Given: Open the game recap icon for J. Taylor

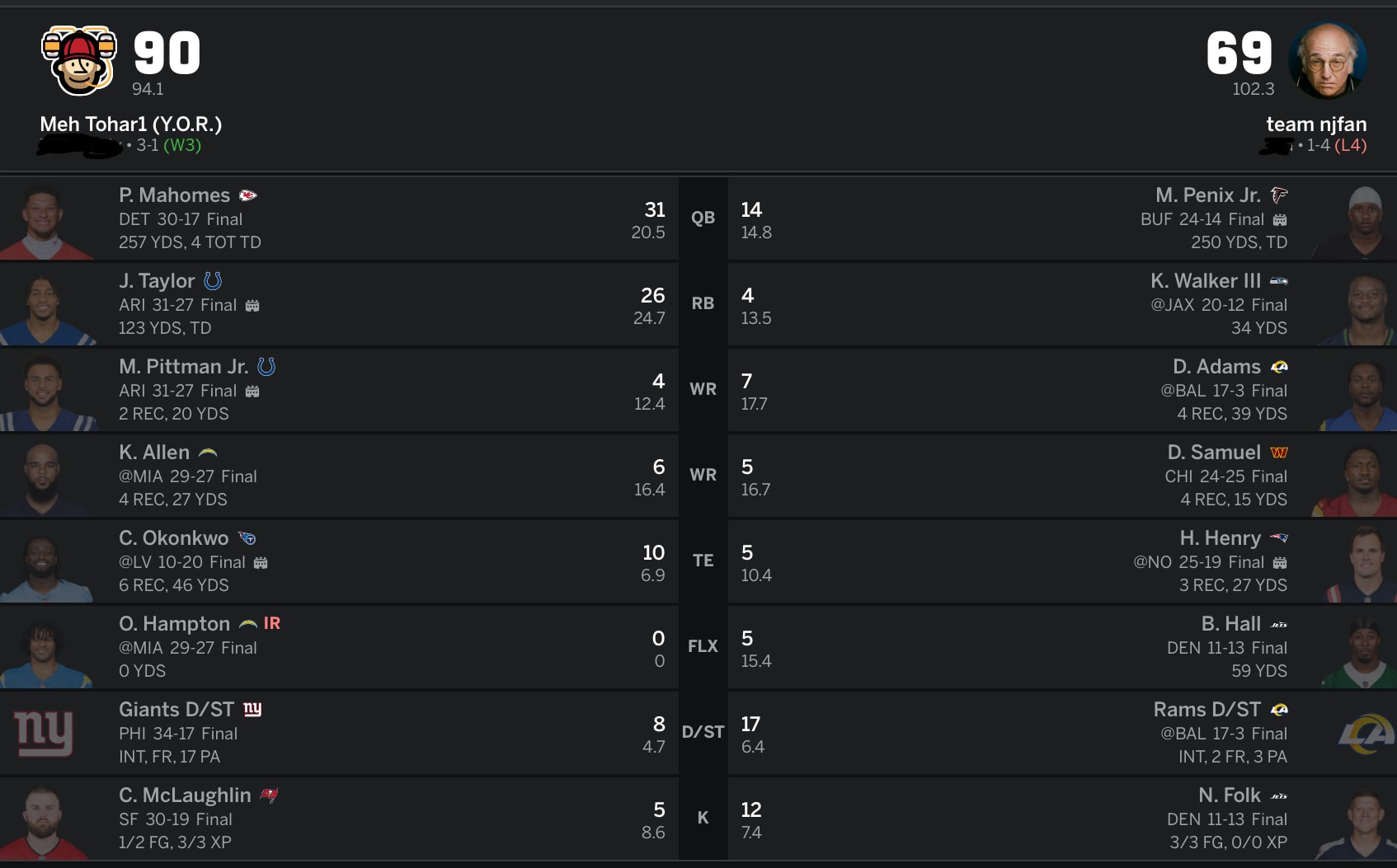Looking at the screenshot, I should pyautogui.click(x=252, y=306).
